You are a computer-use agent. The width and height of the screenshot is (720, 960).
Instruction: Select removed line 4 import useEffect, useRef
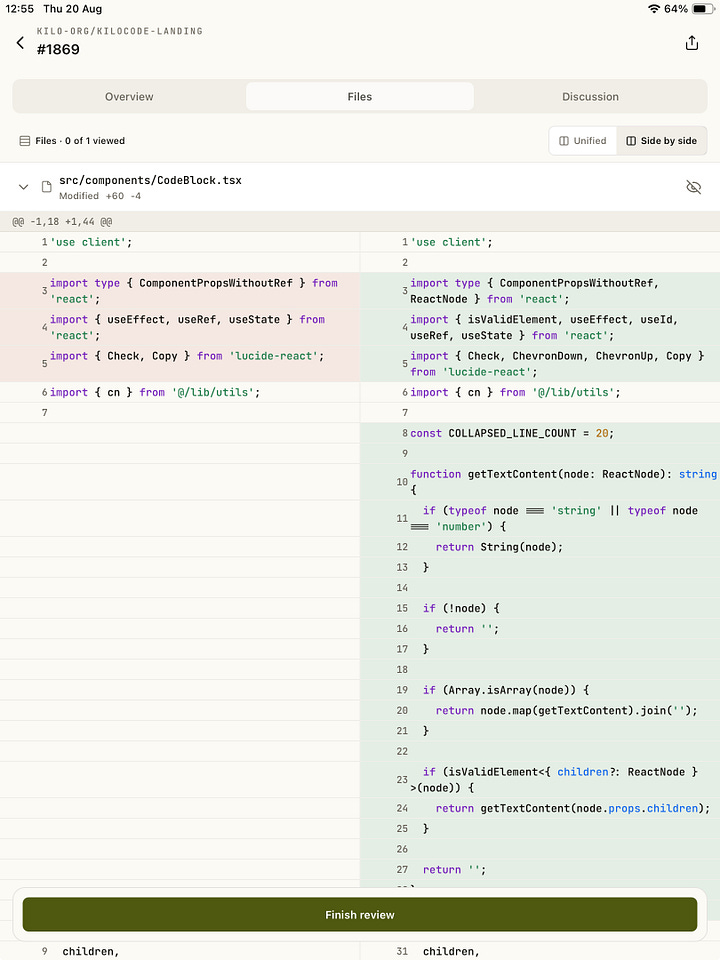(180, 328)
